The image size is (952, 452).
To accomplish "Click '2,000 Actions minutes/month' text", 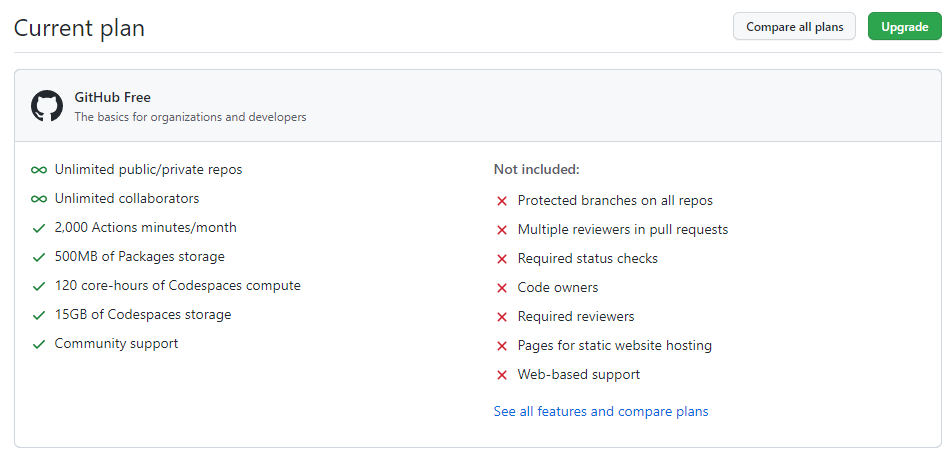I will [x=146, y=228].
